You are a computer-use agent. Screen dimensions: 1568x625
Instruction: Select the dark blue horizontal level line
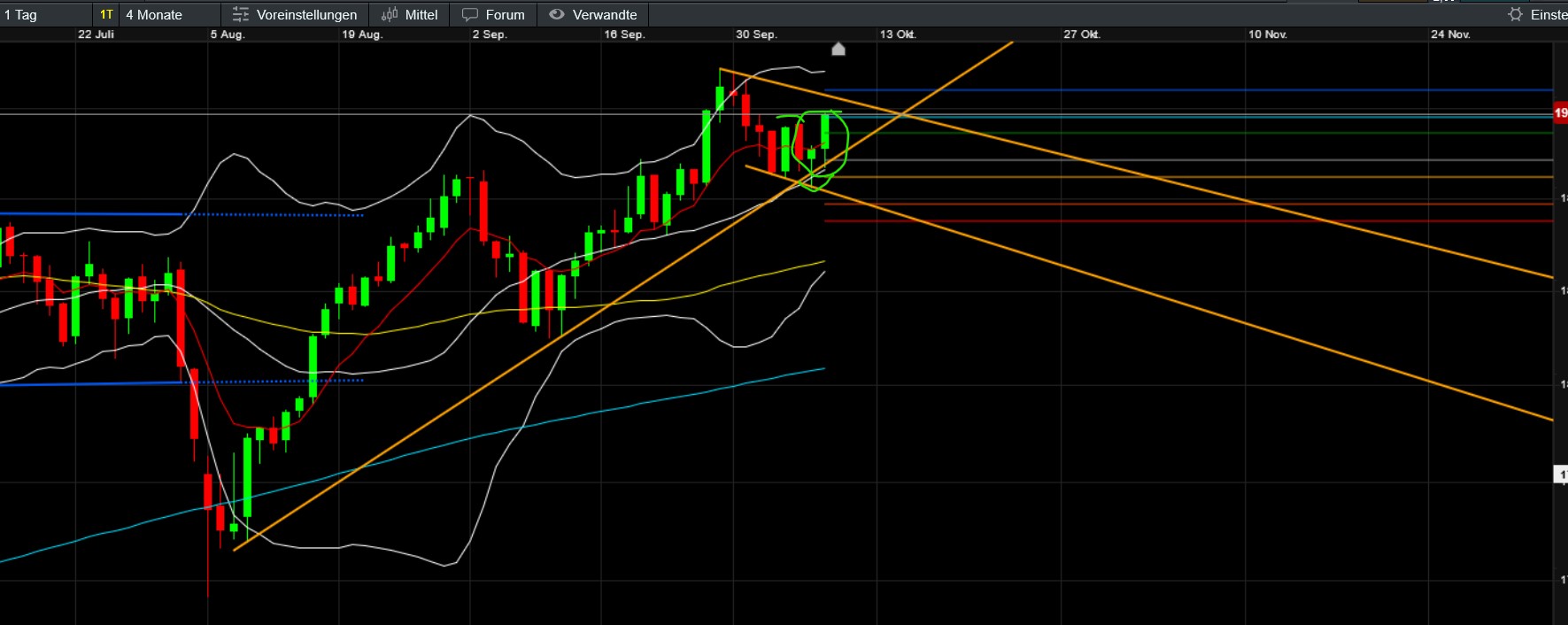1188,90
